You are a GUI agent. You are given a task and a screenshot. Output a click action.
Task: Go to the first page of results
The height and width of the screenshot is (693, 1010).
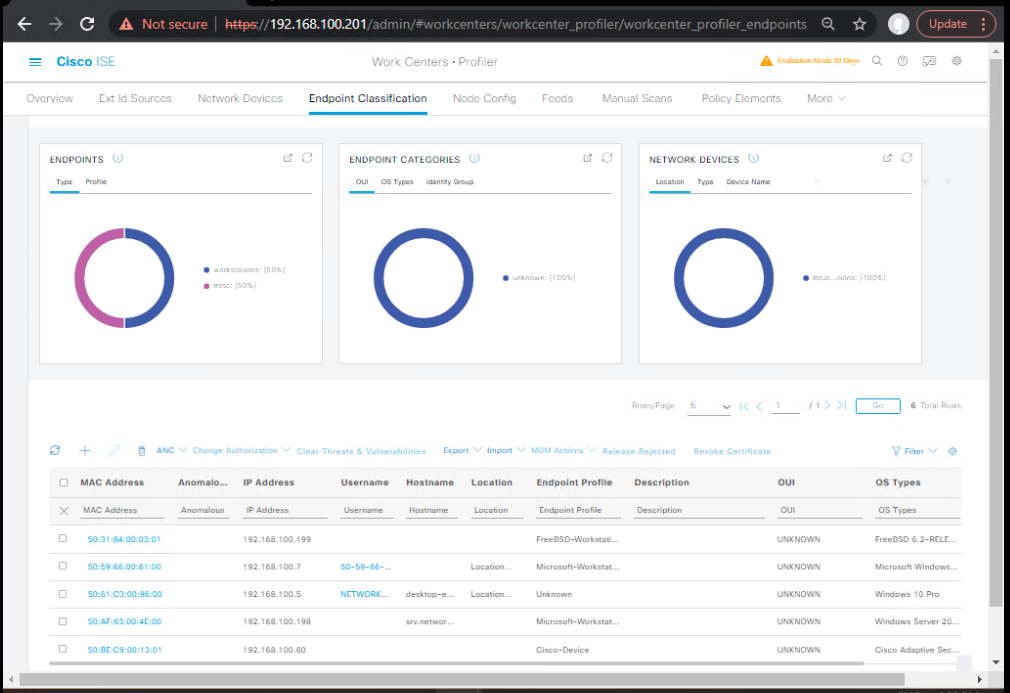tap(744, 406)
